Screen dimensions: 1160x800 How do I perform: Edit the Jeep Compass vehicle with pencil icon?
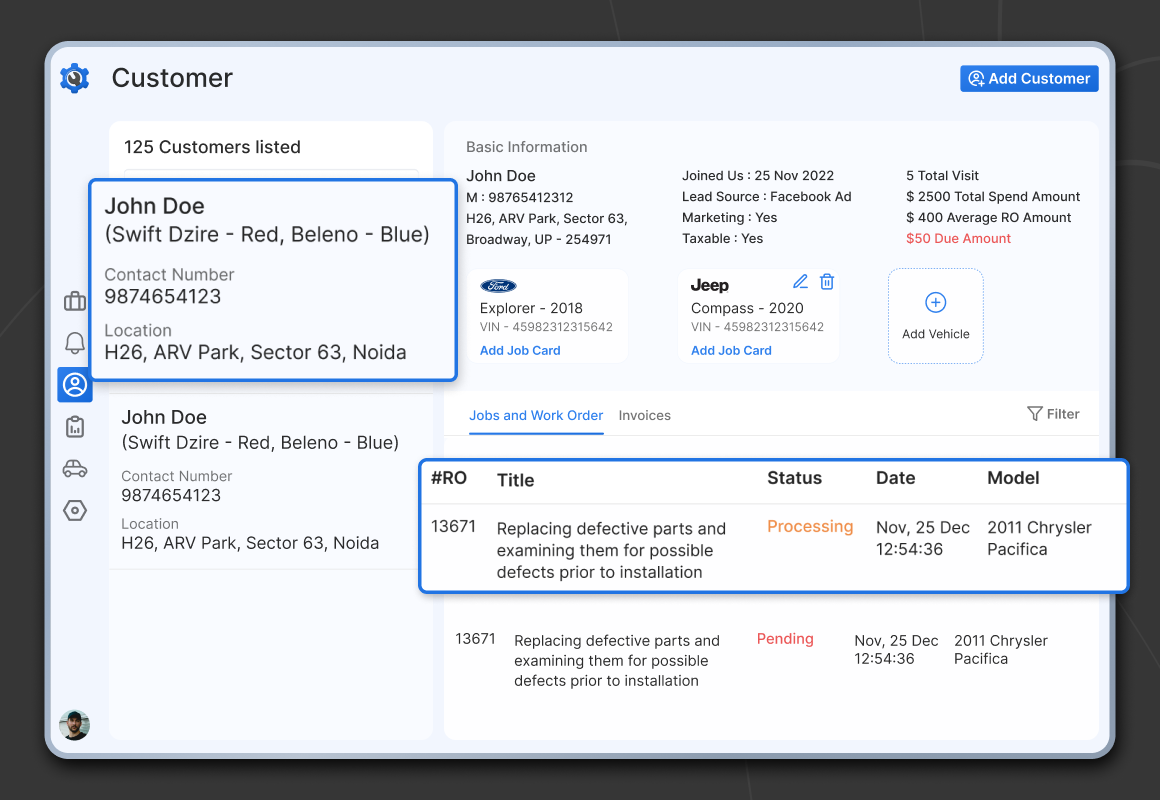[800, 282]
